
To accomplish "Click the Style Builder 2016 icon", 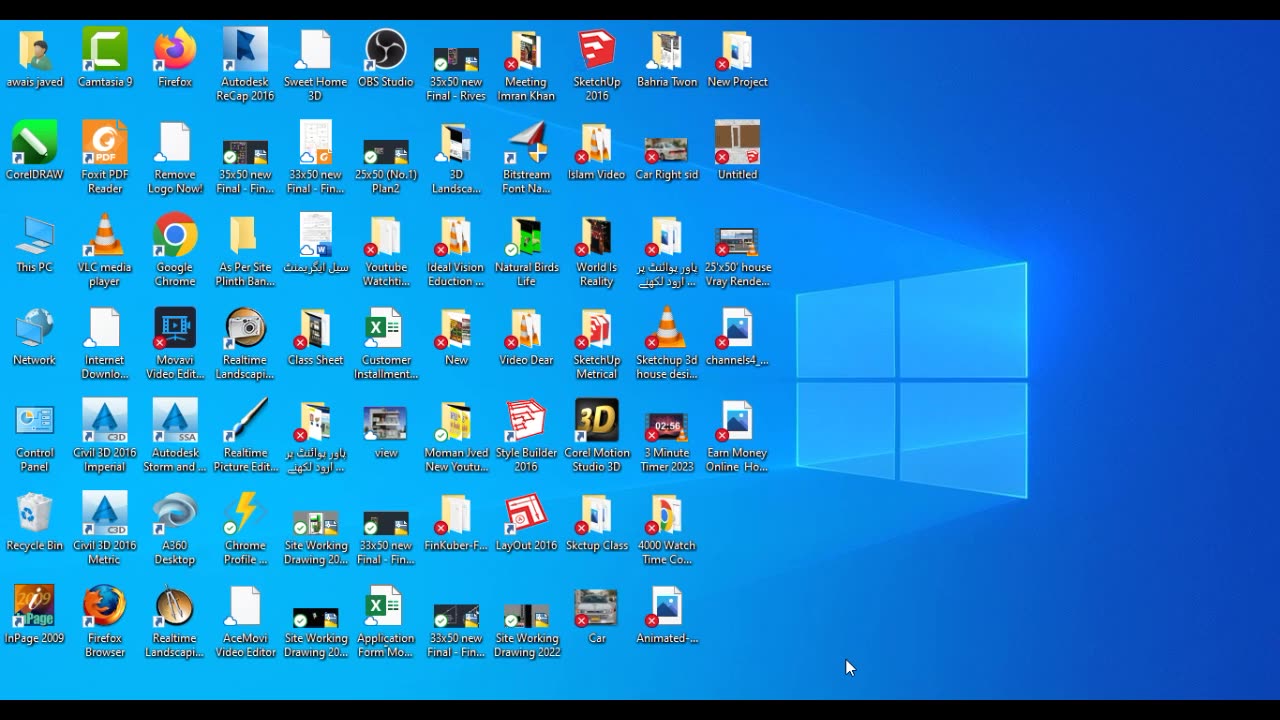I will point(526,421).
